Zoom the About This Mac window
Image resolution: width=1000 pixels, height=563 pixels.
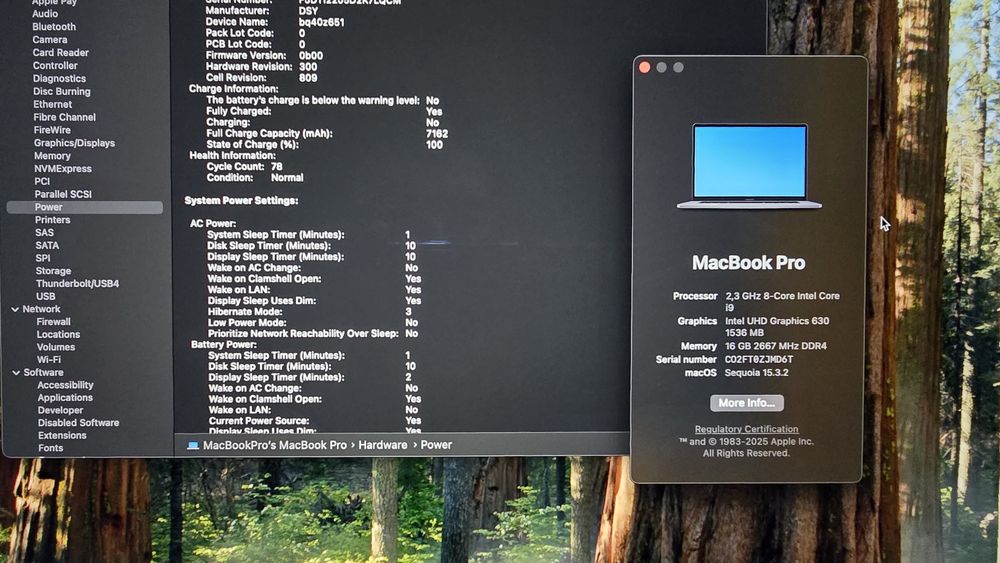point(678,68)
